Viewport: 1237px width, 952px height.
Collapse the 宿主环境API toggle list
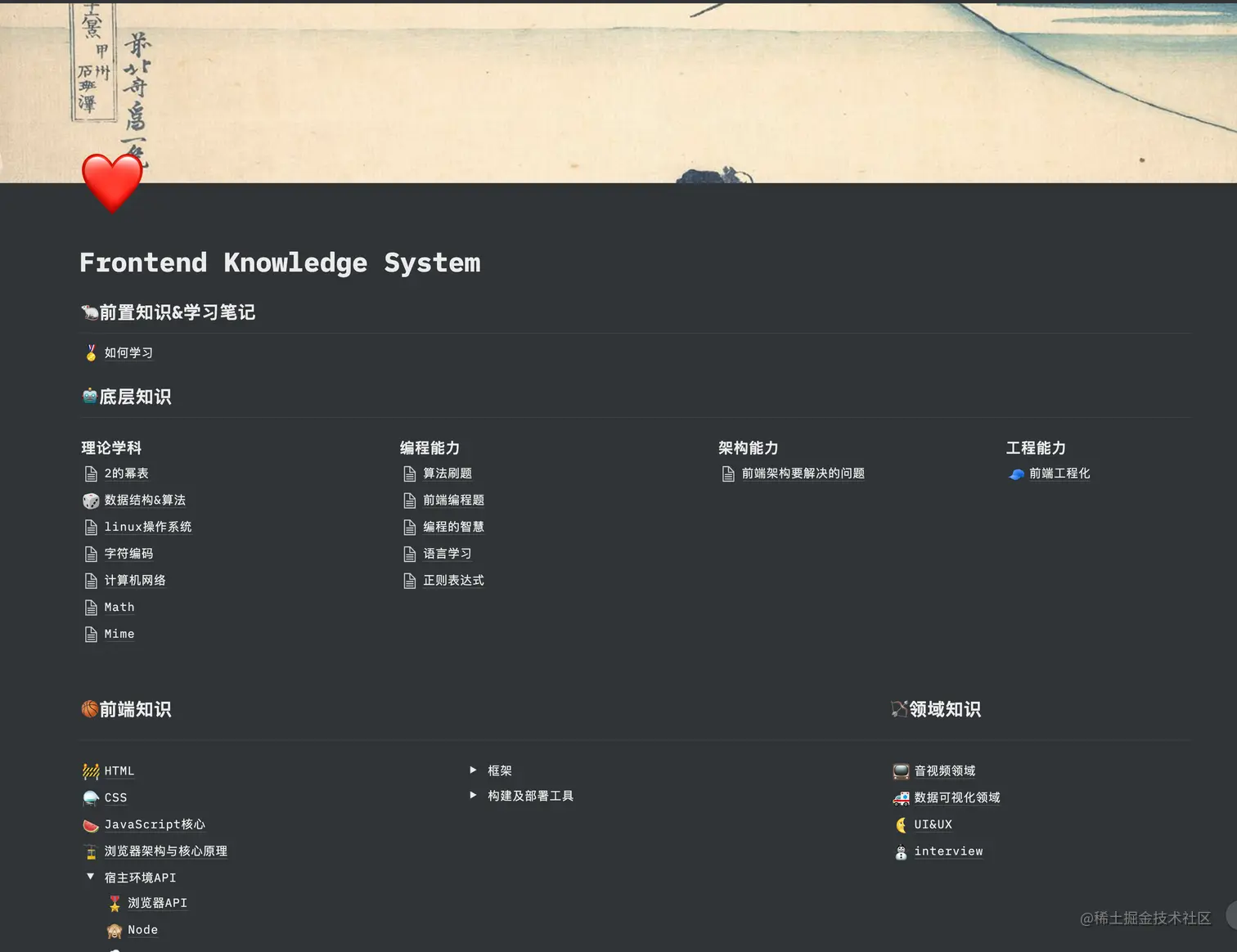[x=90, y=877]
